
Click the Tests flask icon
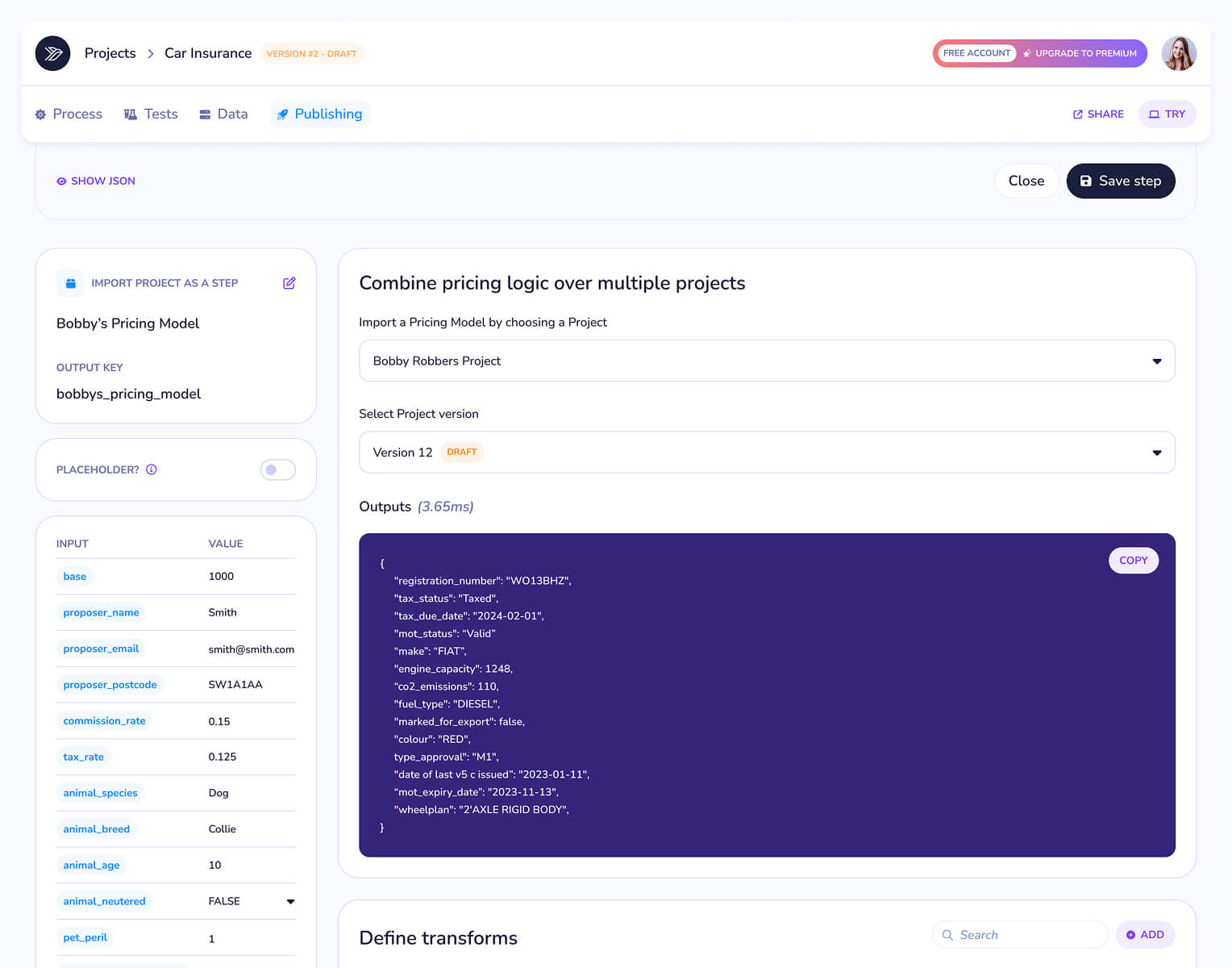click(x=131, y=115)
